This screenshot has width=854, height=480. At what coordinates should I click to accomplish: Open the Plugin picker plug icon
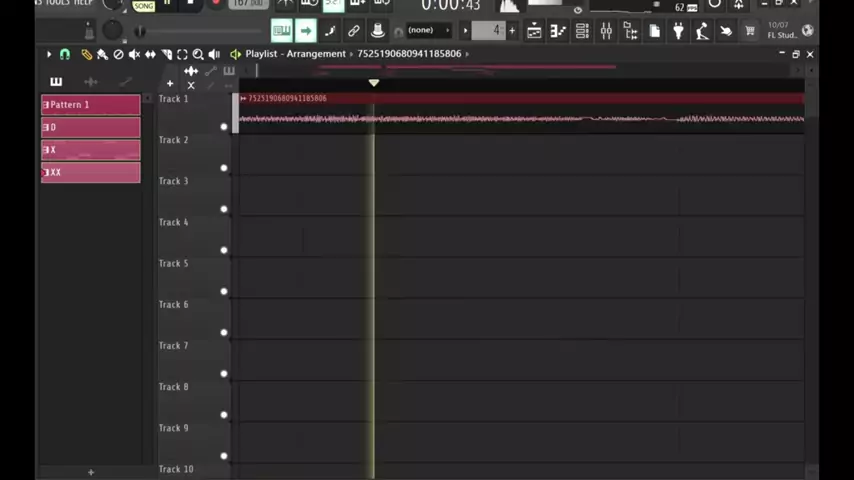pyautogui.click(x=678, y=31)
